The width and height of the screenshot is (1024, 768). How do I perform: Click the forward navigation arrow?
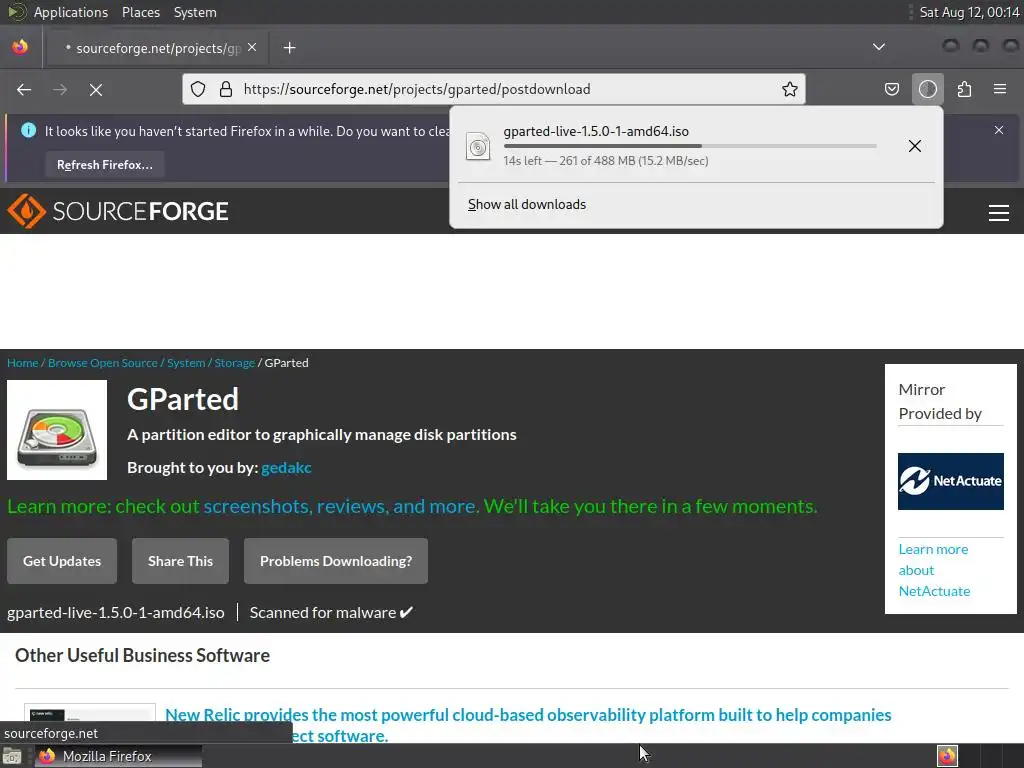coord(60,89)
